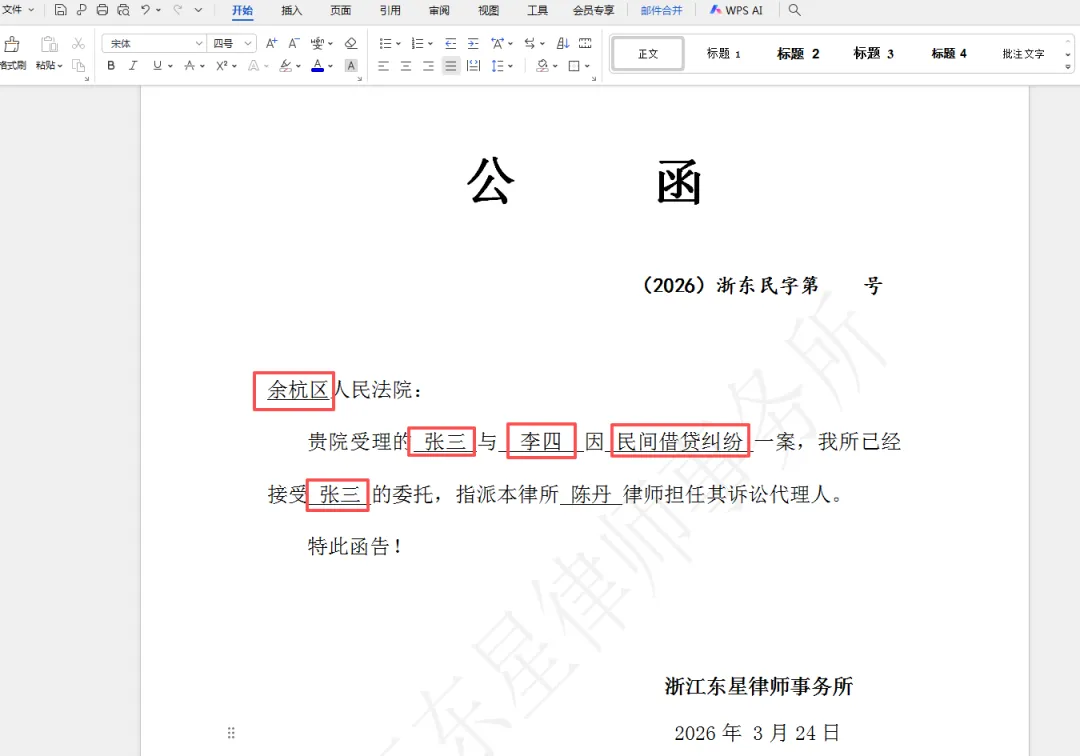Click the Save icon in quick access bar
This screenshot has height=756, width=1080.
click(x=61, y=10)
